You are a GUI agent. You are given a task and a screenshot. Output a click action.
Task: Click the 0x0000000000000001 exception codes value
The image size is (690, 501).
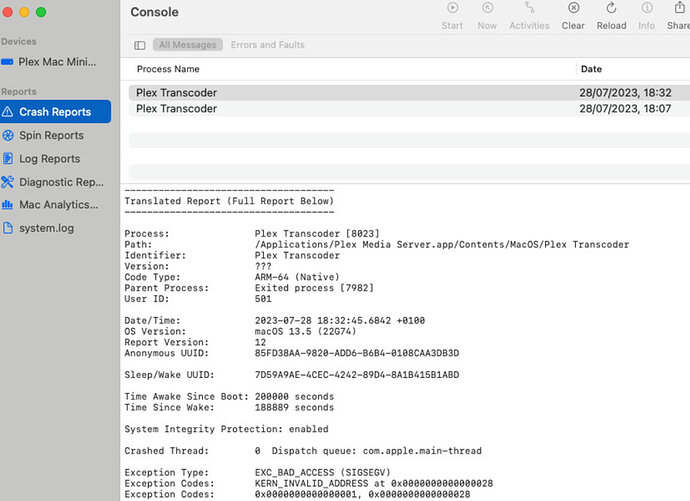(306, 494)
